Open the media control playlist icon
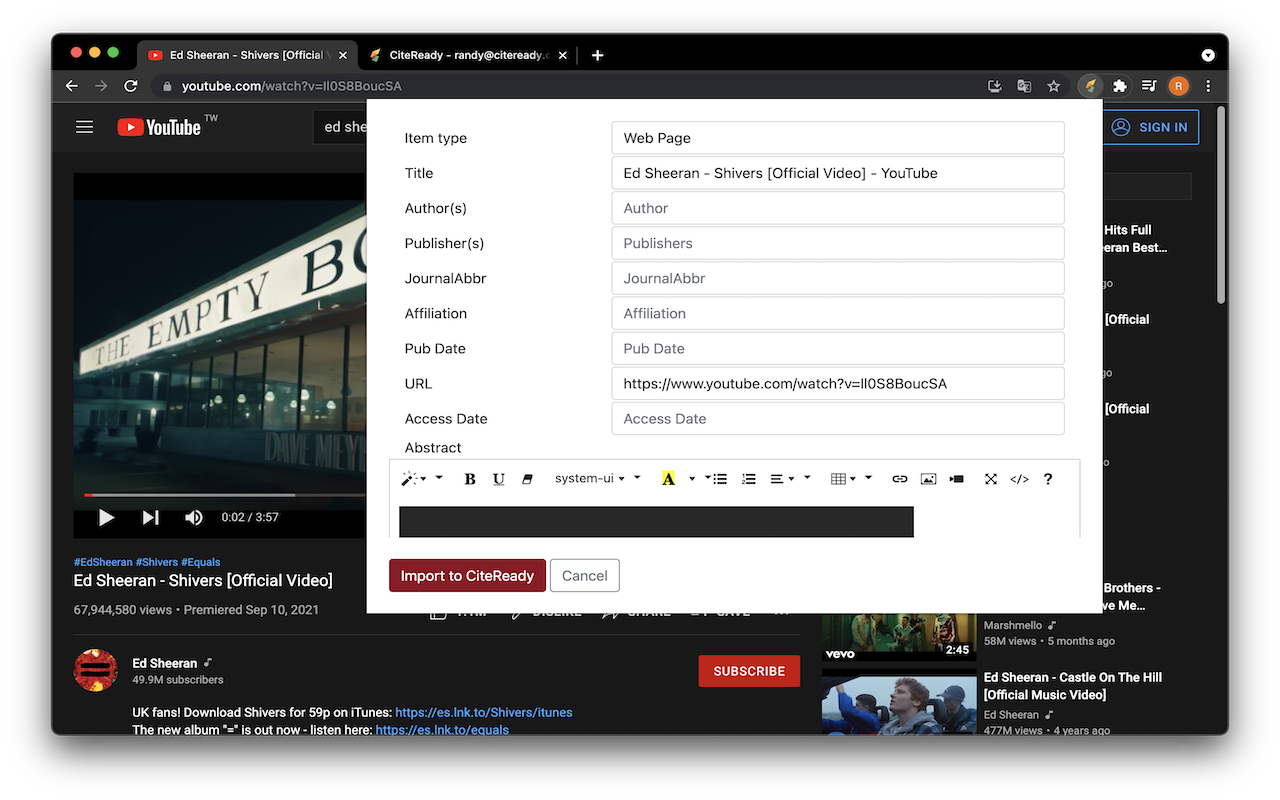This screenshot has width=1280, height=800. pyautogui.click(x=1149, y=86)
